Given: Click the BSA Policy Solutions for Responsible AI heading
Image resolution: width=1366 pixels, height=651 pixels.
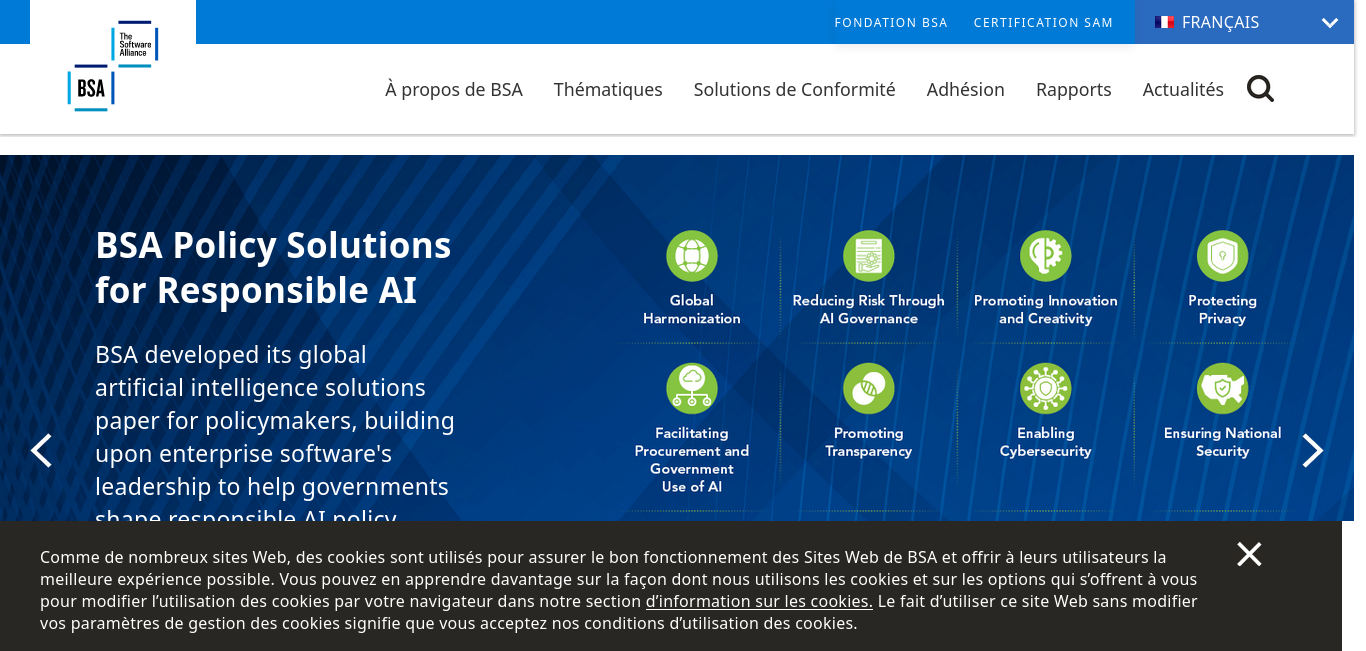Looking at the screenshot, I should coord(273,267).
